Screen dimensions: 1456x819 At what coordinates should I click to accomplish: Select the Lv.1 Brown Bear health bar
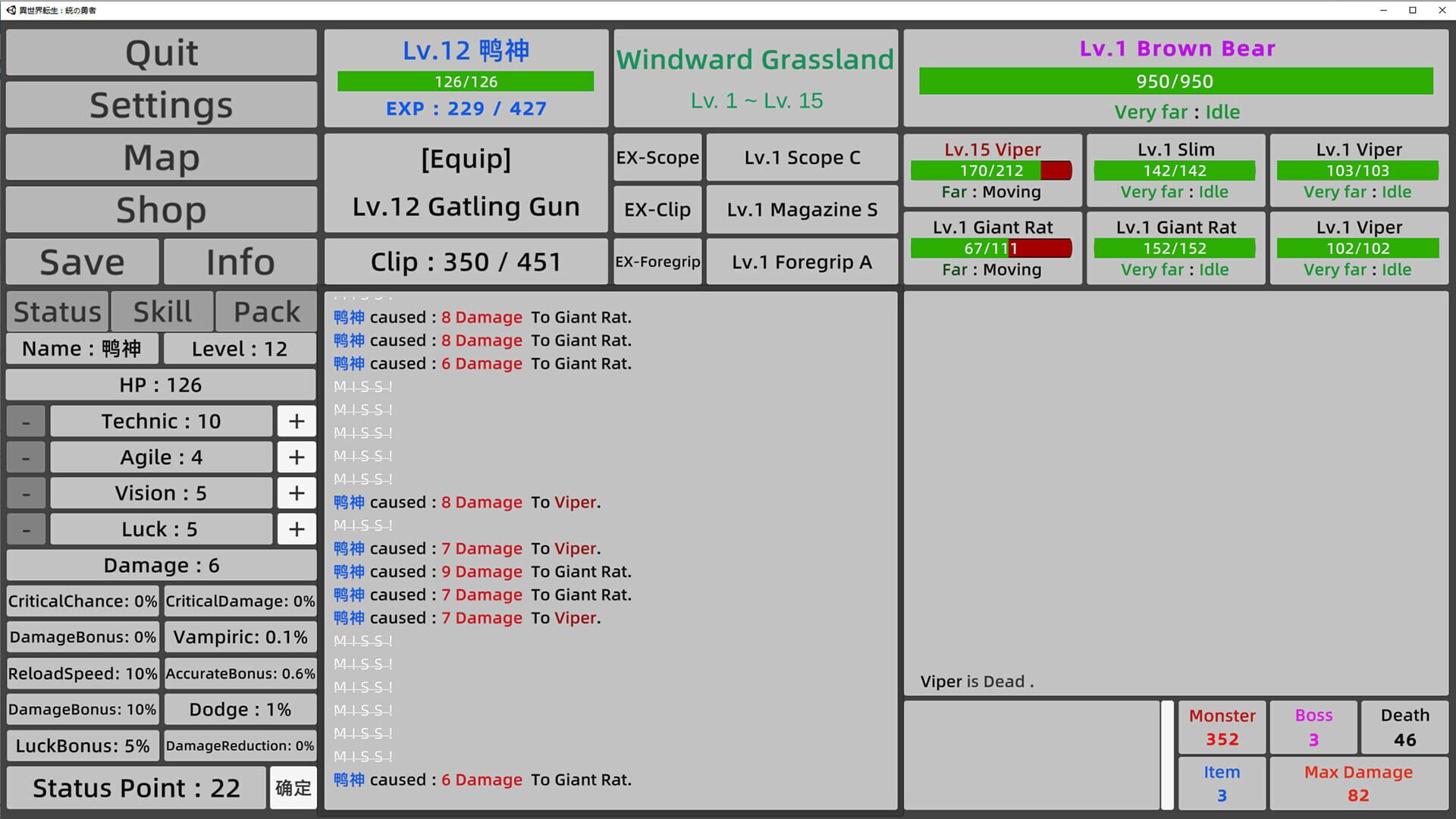point(1175,81)
